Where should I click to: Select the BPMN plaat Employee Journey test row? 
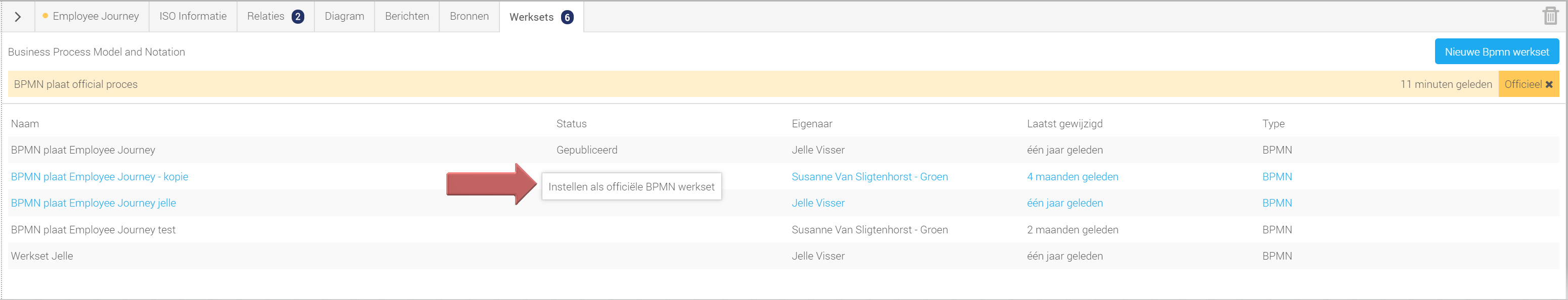tap(93, 230)
